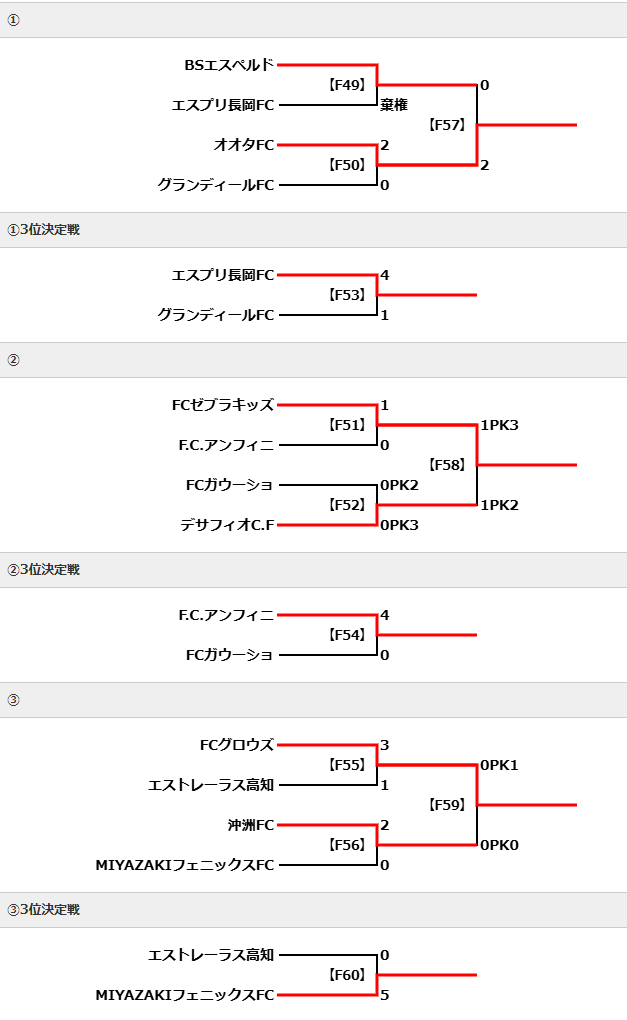Select the 【F50】 match code

point(347,165)
